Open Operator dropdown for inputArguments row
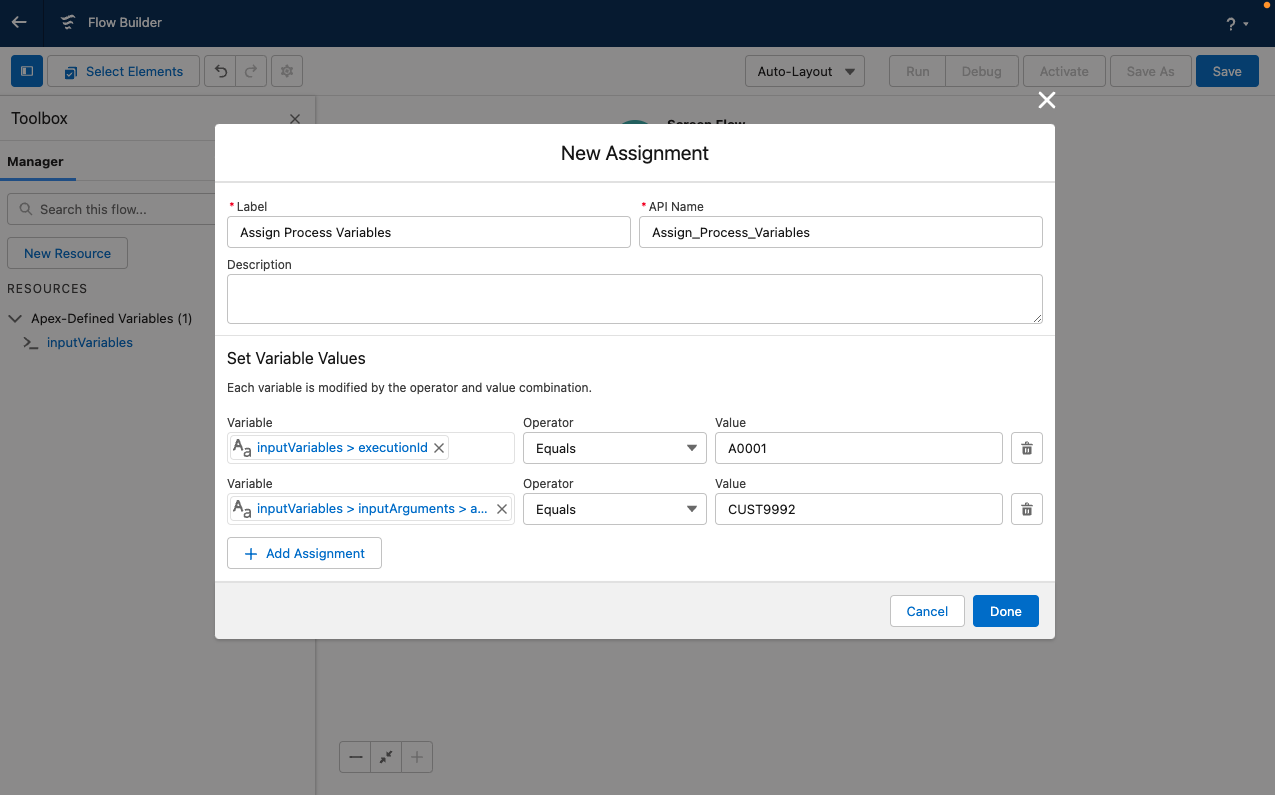Screen dimensions: 1275x795 click(x=615, y=509)
